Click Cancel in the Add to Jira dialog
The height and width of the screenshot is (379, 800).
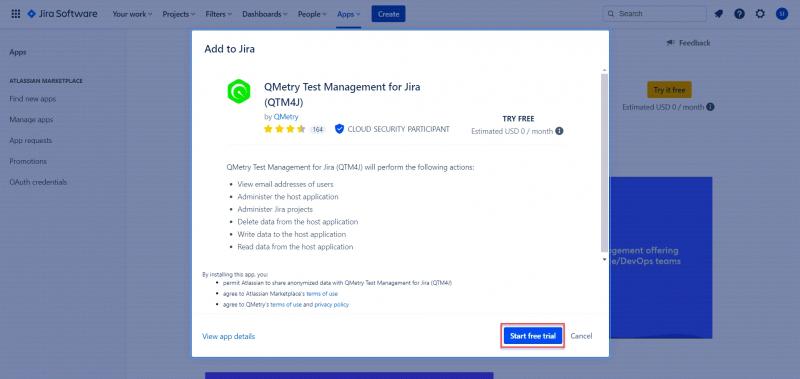tap(581, 336)
